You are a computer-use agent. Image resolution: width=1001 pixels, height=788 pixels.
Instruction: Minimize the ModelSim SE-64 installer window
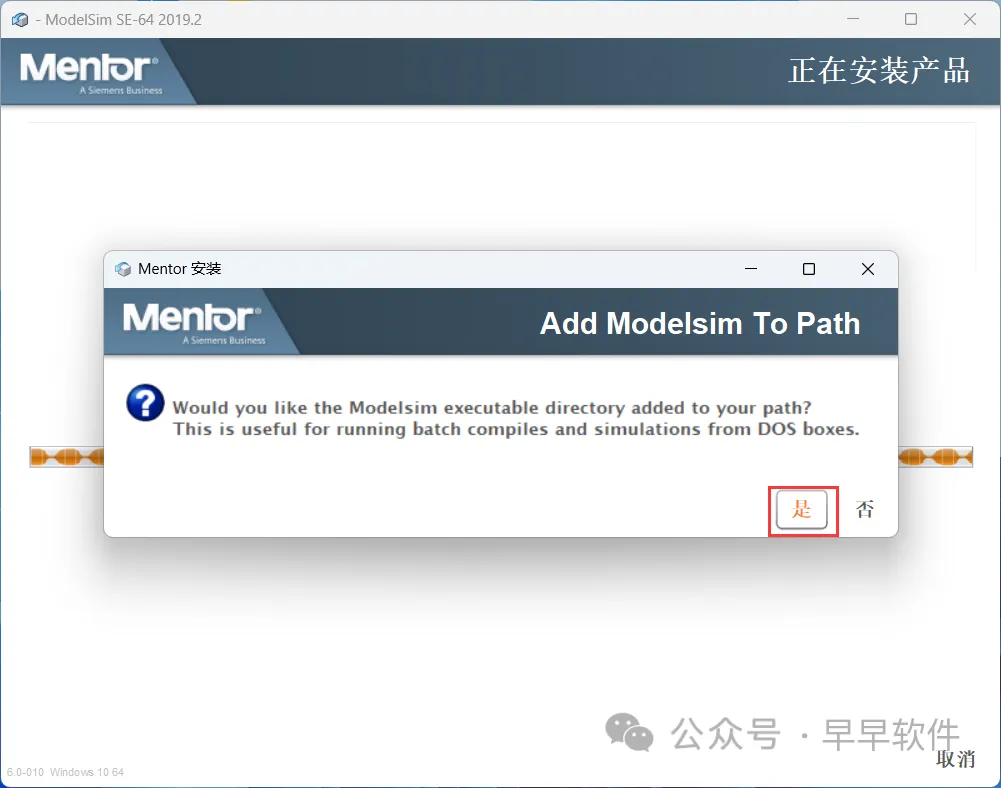(x=853, y=19)
